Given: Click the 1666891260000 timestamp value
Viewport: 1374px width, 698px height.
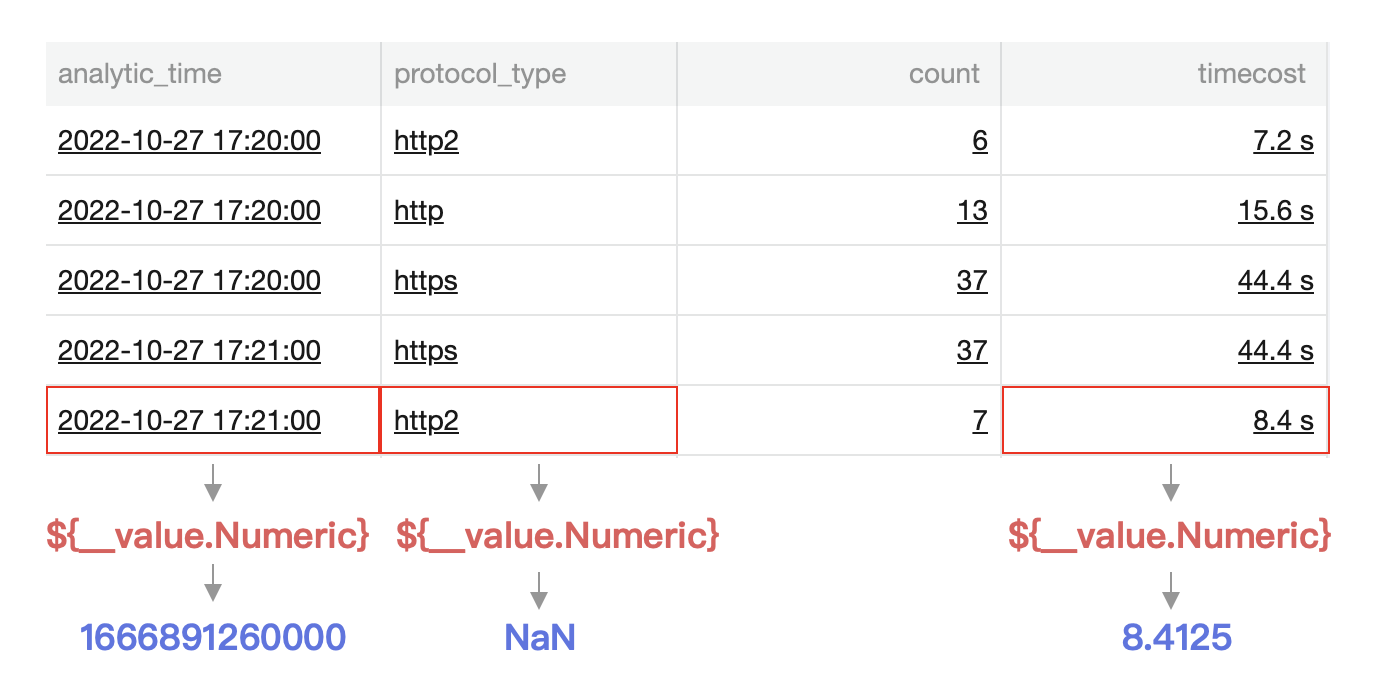Looking at the screenshot, I should (x=212, y=637).
